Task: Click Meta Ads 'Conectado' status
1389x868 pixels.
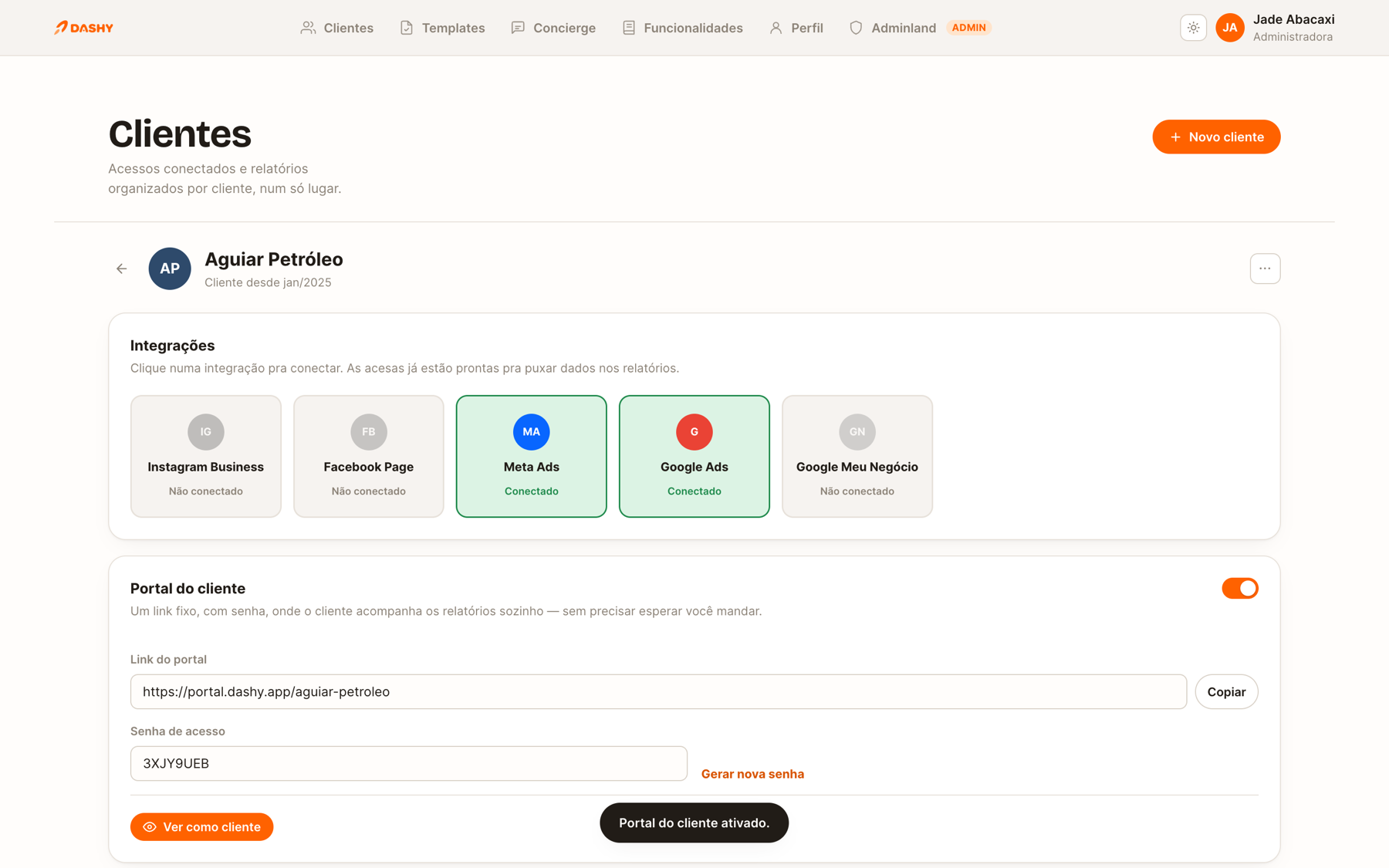Action: click(532, 491)
